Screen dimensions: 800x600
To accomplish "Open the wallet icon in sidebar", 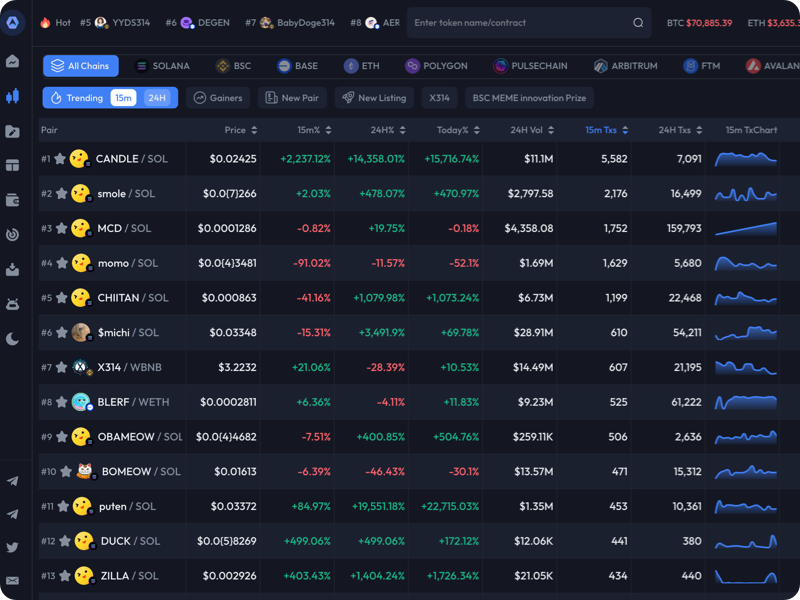I will coord(12,200).
